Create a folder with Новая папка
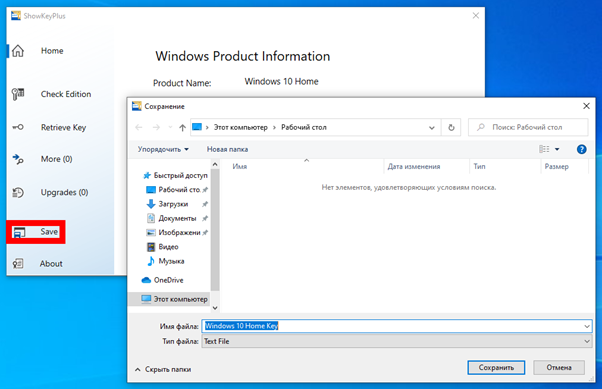The height and width of the screenshot is (389, 602). tap(227, 149)
